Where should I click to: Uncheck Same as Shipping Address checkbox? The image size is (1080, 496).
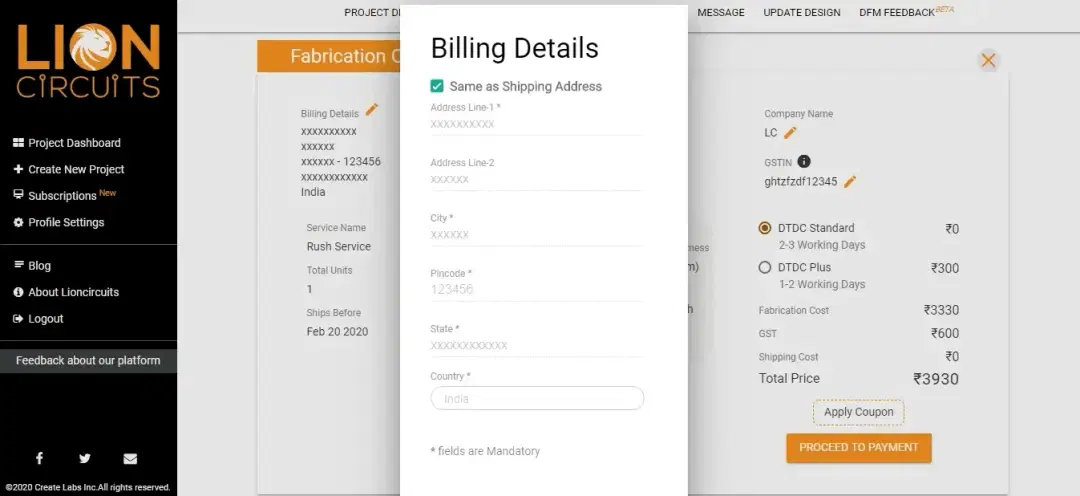(x=437, y=86)
